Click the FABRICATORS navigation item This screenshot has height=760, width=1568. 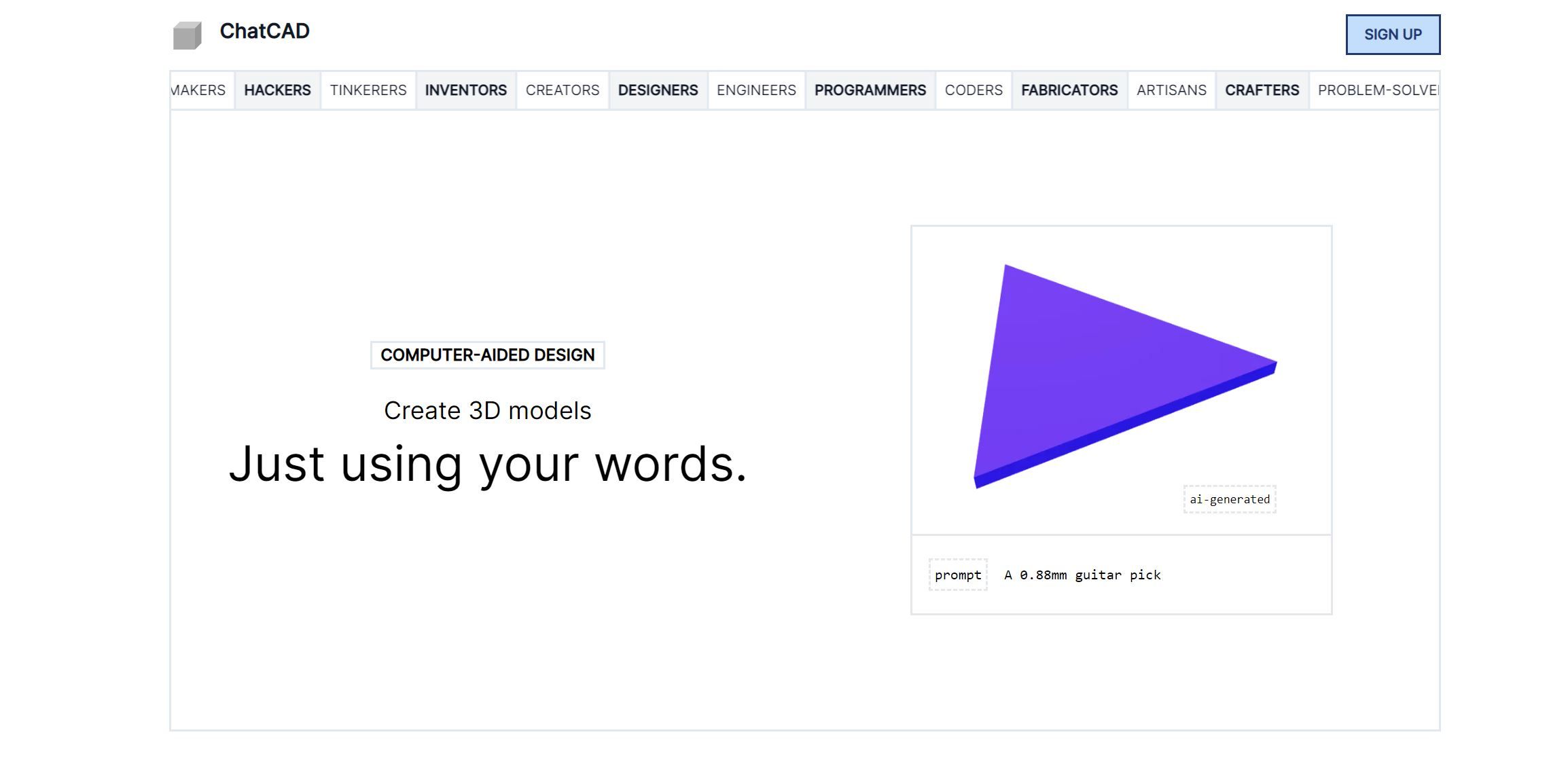[1069, 90]
